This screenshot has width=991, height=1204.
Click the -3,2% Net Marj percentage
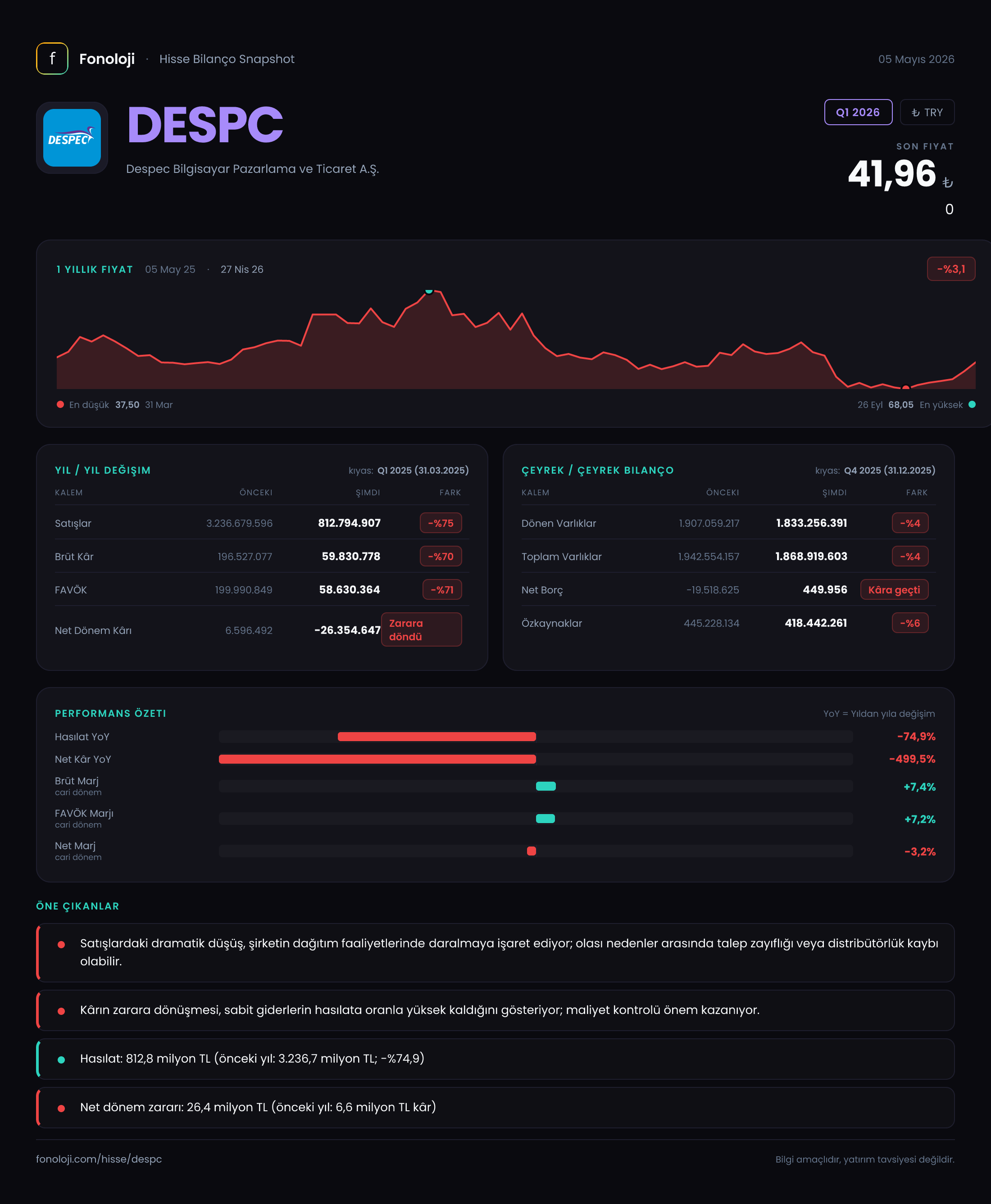(x=920, y=852)
